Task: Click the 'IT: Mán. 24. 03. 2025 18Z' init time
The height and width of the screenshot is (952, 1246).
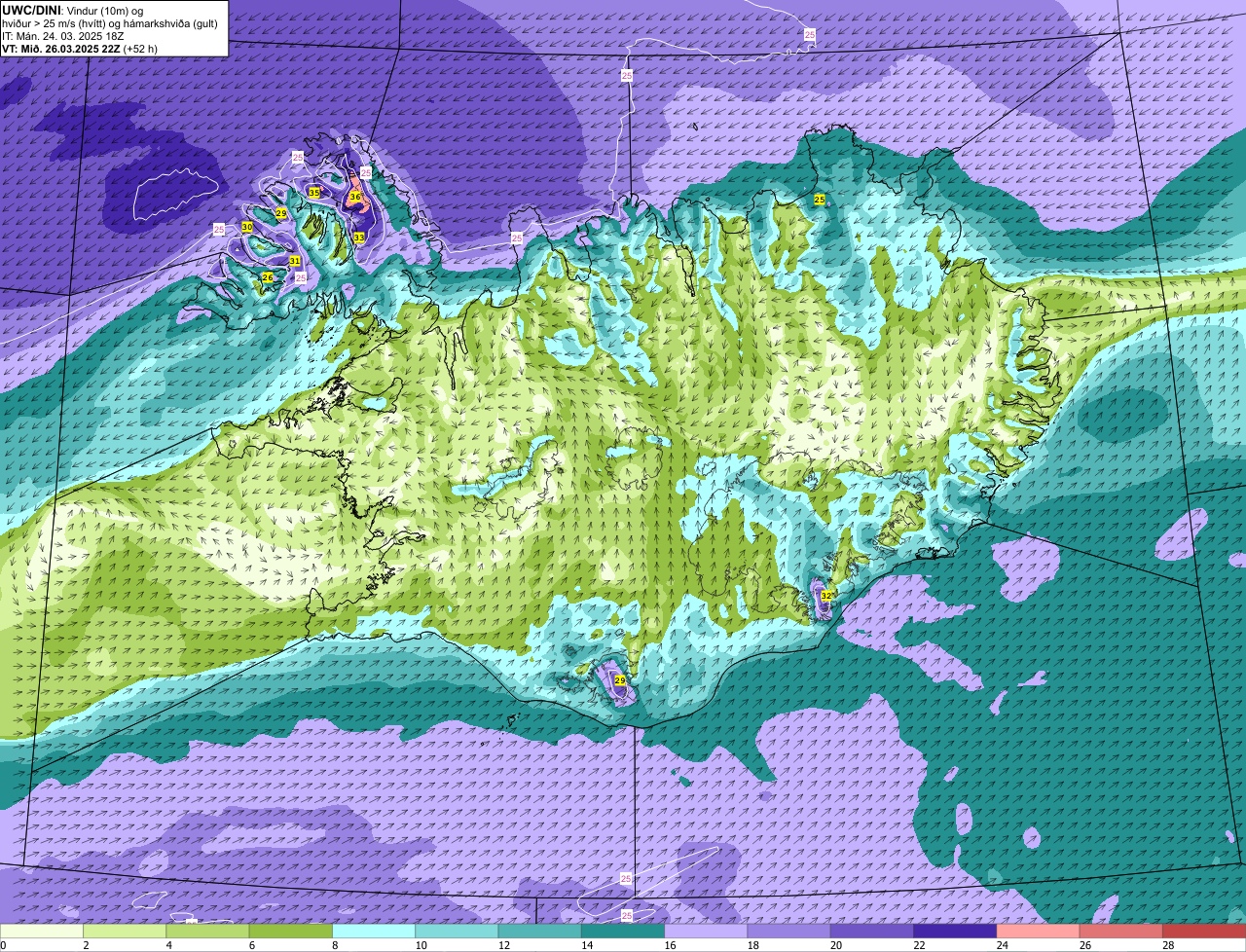Action: [64, 36]
